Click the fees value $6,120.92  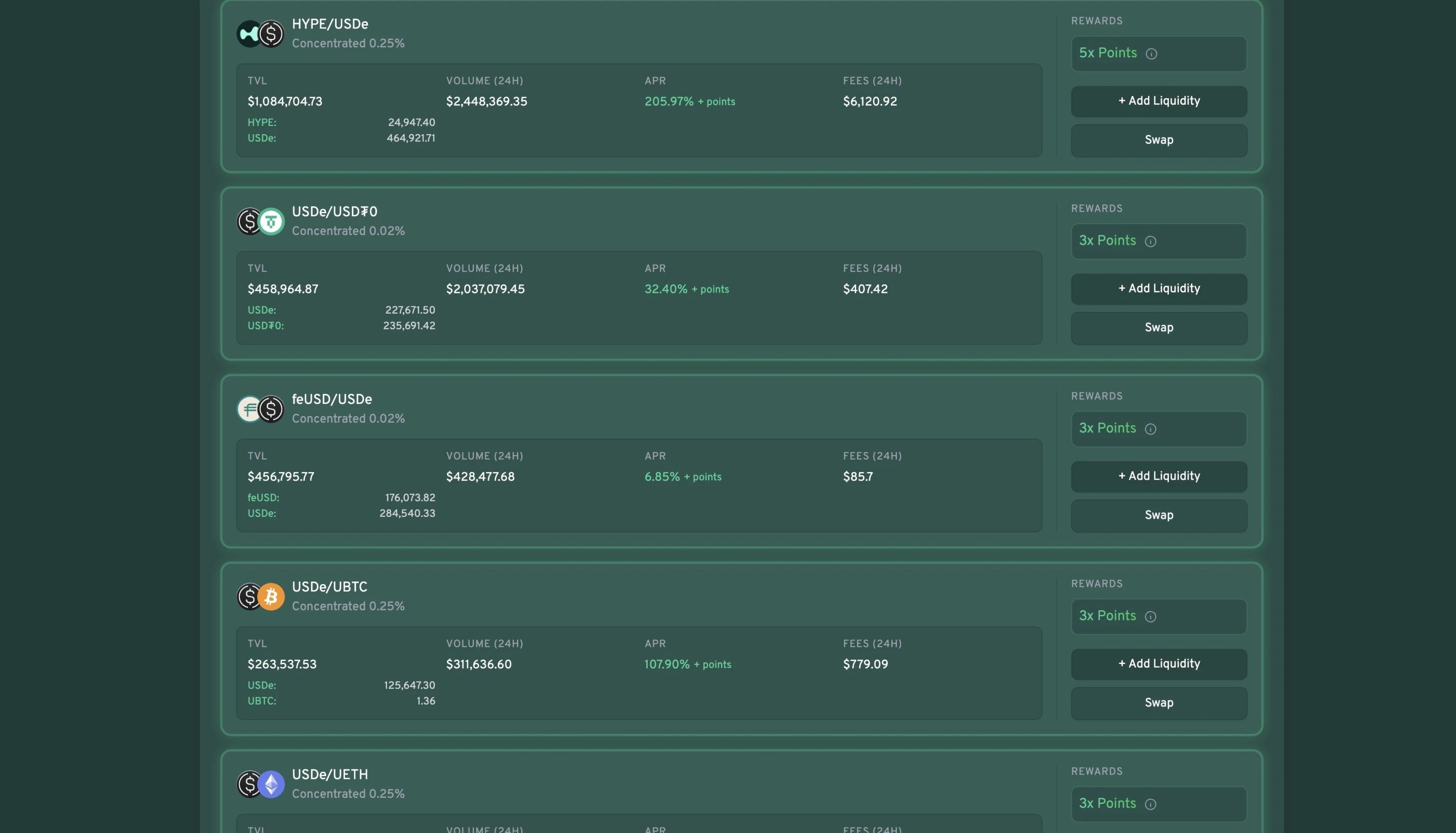(870, 102)
